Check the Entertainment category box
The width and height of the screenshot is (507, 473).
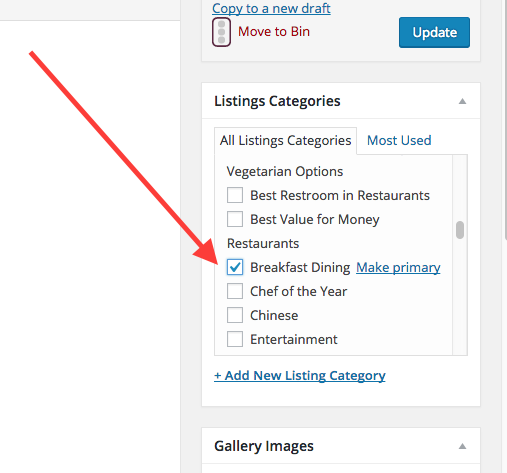pyautogui.click(x=235, y=339)
